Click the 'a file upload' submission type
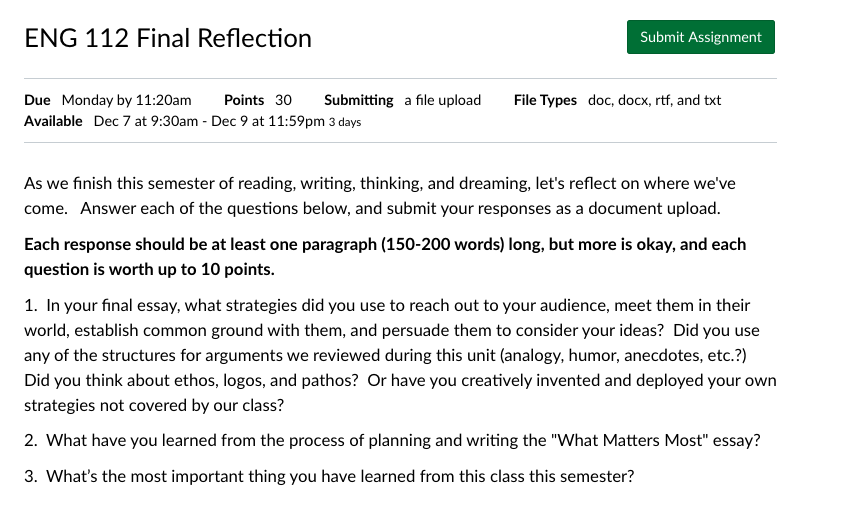The image size is (867, 532). [442, 100]
